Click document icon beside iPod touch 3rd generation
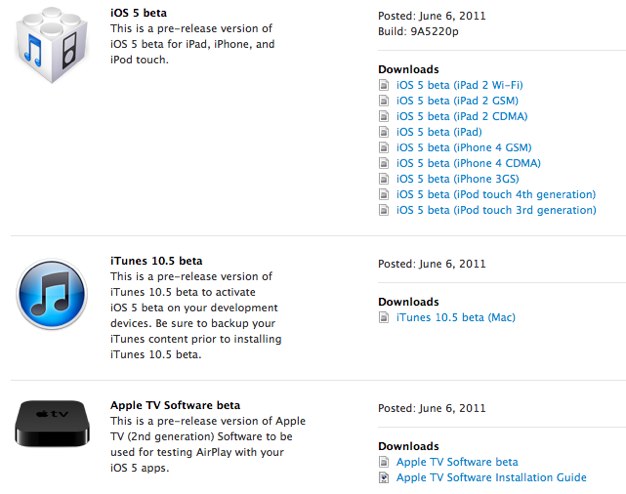626x494 pixels. (384, 210)
